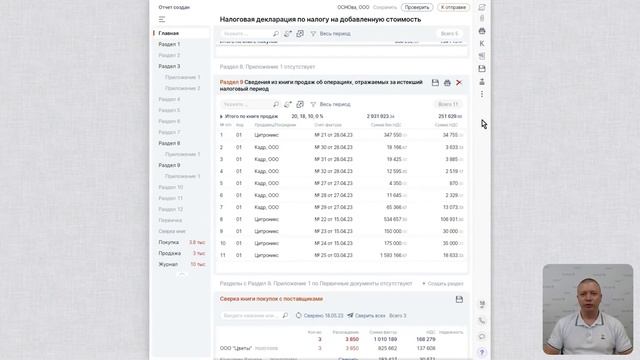Image resolution: width=640 pixels, height=360 pixels.
Task: Click the Сверка книги покупок с поставщиками heading
Action: click(271, 299)
